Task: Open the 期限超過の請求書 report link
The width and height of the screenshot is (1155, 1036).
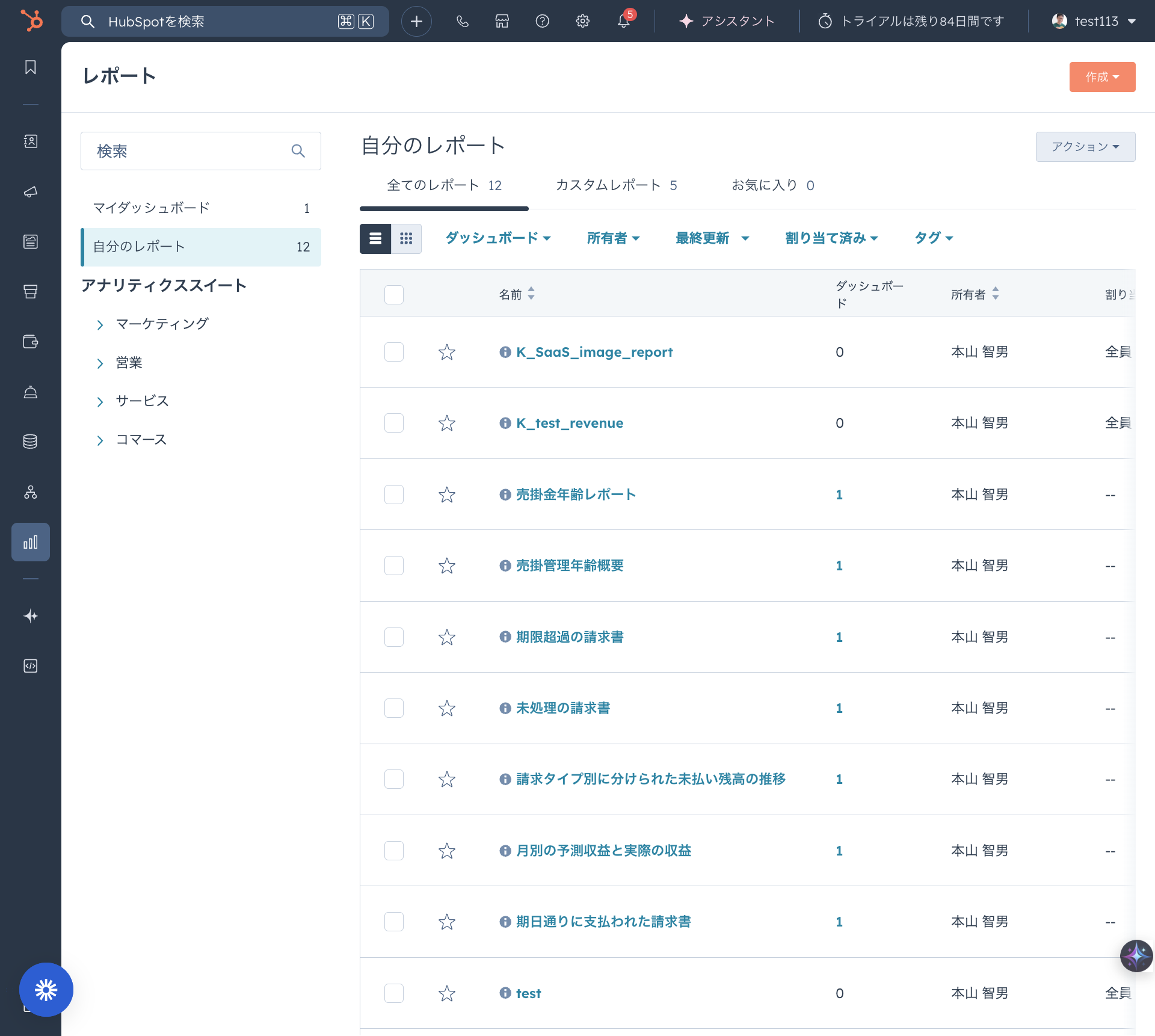Action: click(x=569, y=637)
